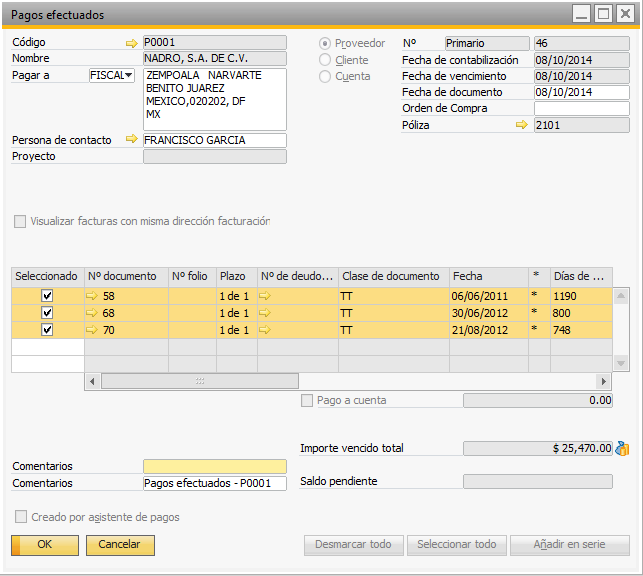This screenshot has width=643, height=576.
Task: Open the Primario series dropdown
Action: (x=487, y=43)
